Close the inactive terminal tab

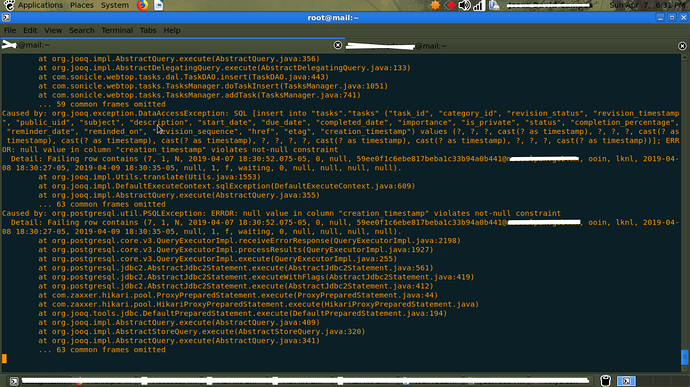[x=682, y=46]
